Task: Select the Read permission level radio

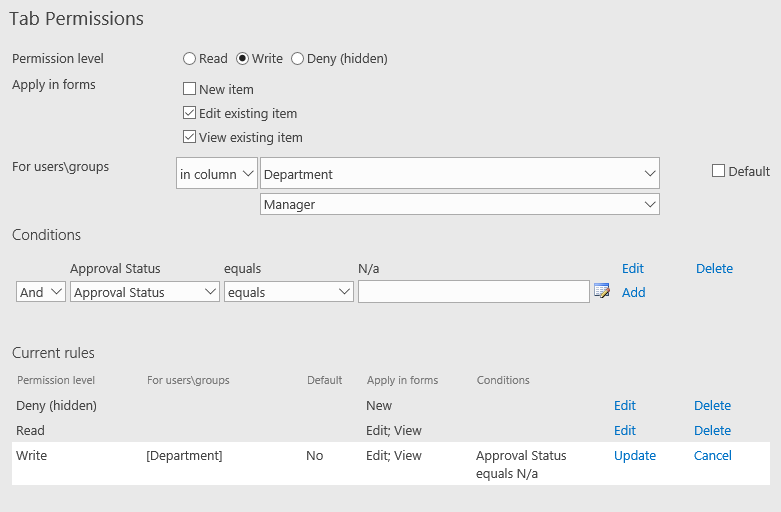Action: pyautogui.click(x=189, y=59)
